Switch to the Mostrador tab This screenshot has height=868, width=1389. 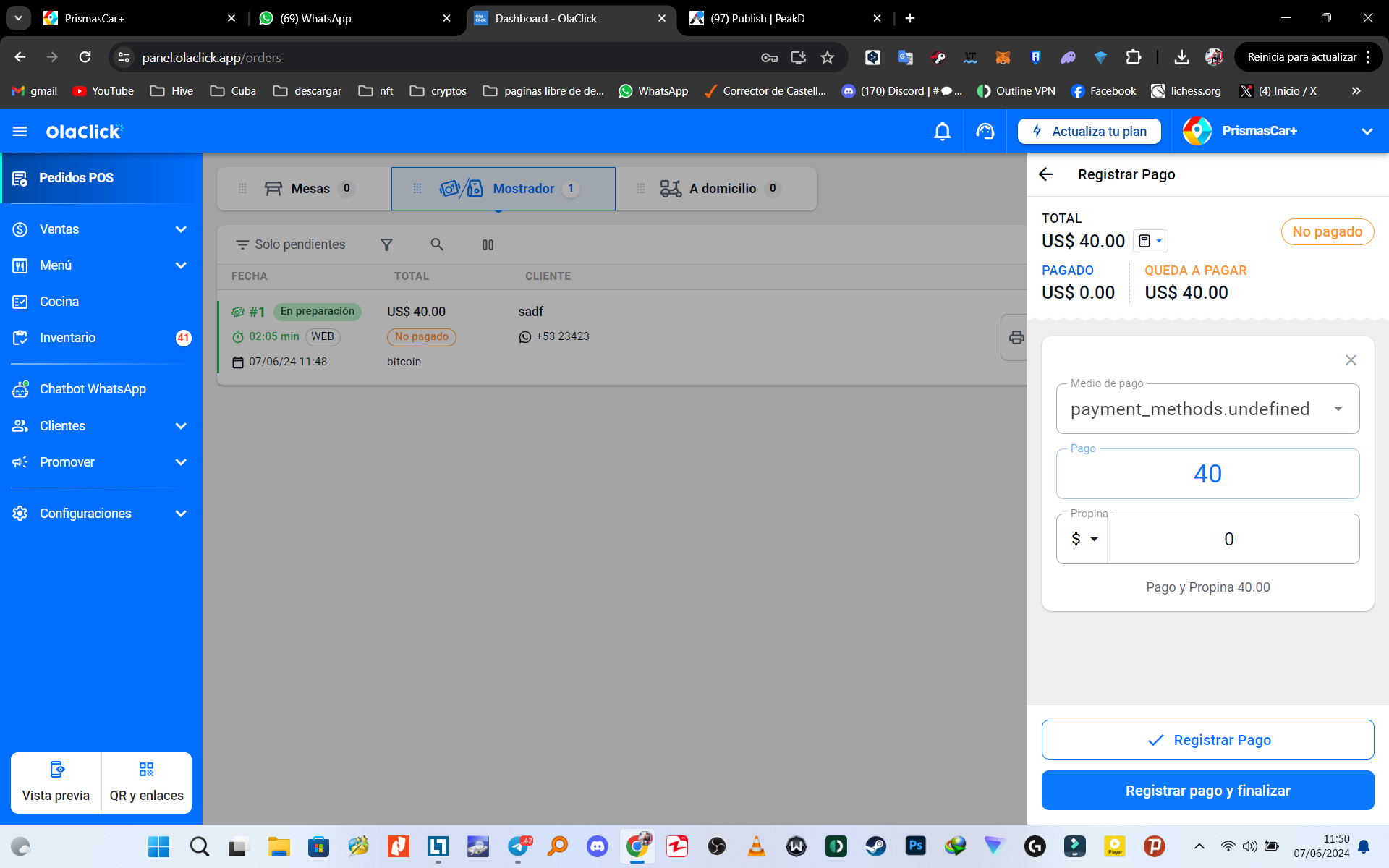pyautogui.click(x=504, y=189)
